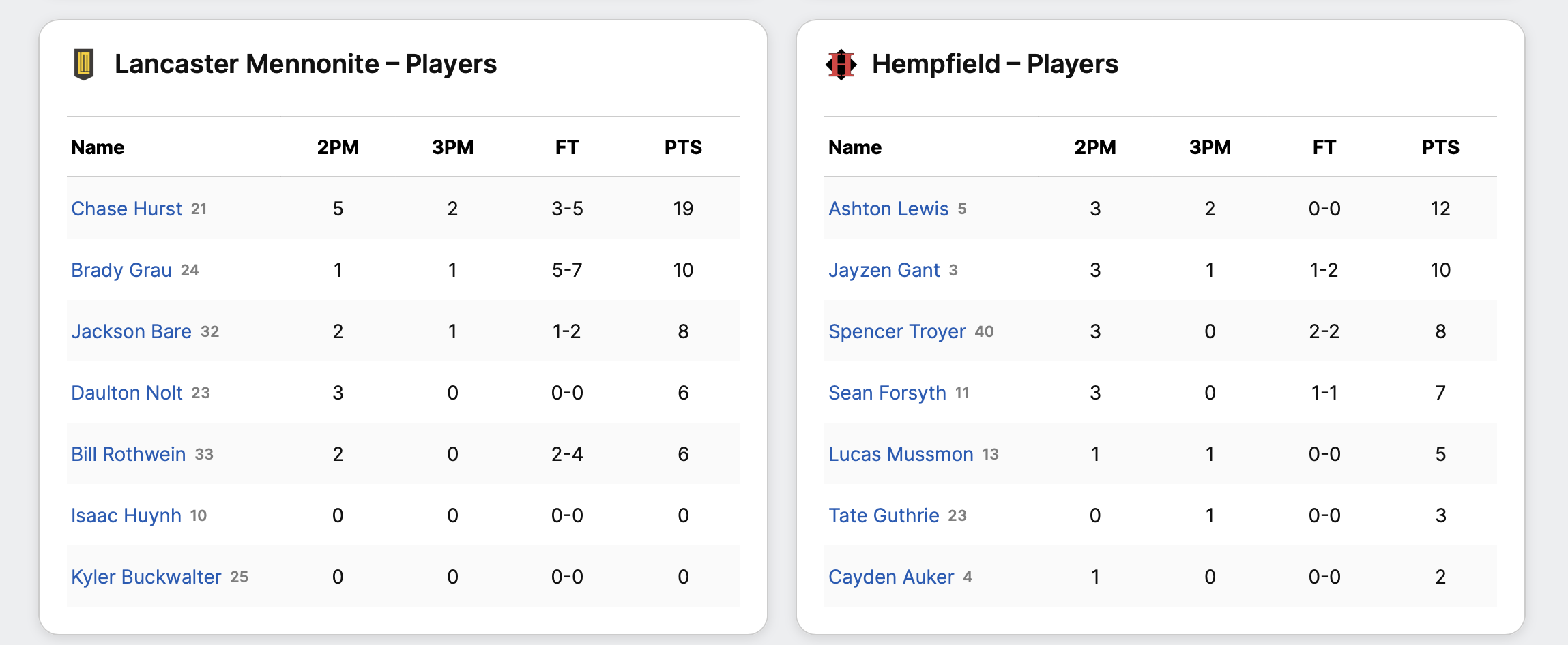Click the Lancaster Mennonite team logo
1568x645 pixels.
[83, 65]
